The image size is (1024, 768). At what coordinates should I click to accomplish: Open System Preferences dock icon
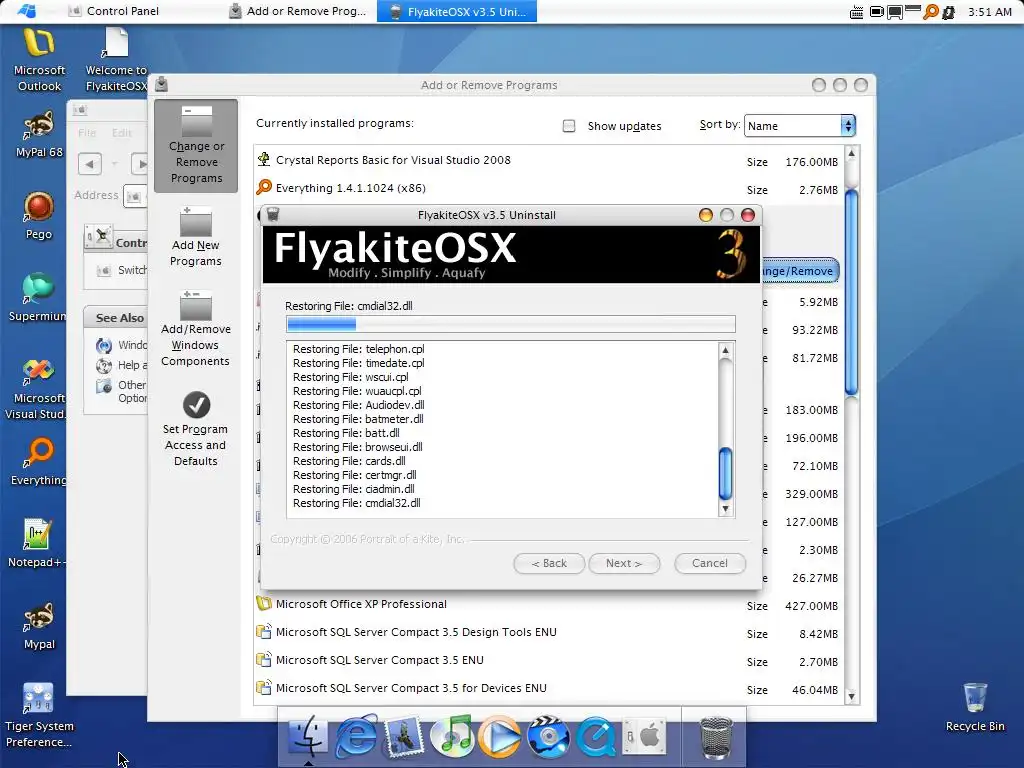(x=643, y=736)
